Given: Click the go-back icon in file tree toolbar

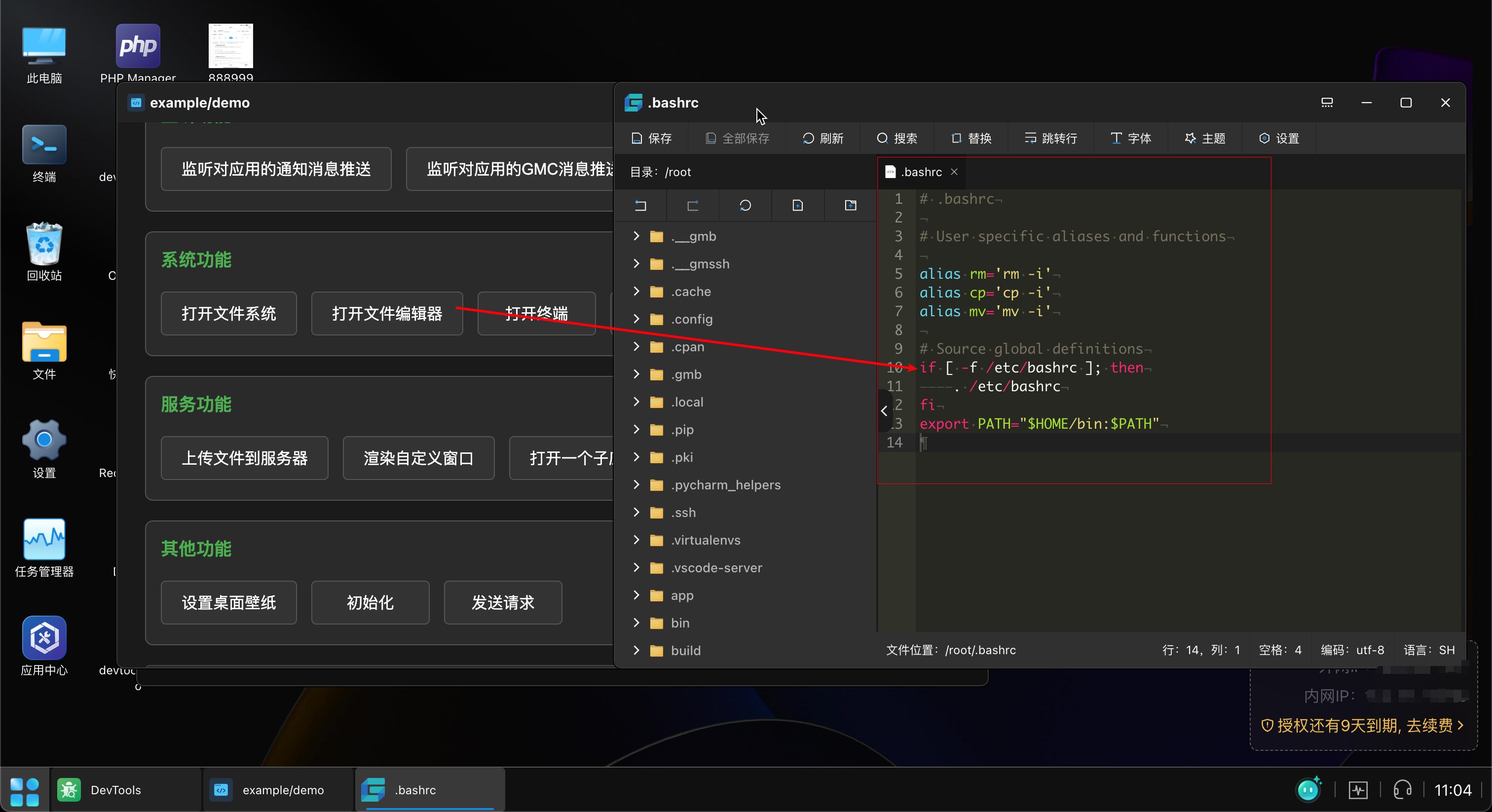Looking at the screenshot, I should click(x=640, y=205).
